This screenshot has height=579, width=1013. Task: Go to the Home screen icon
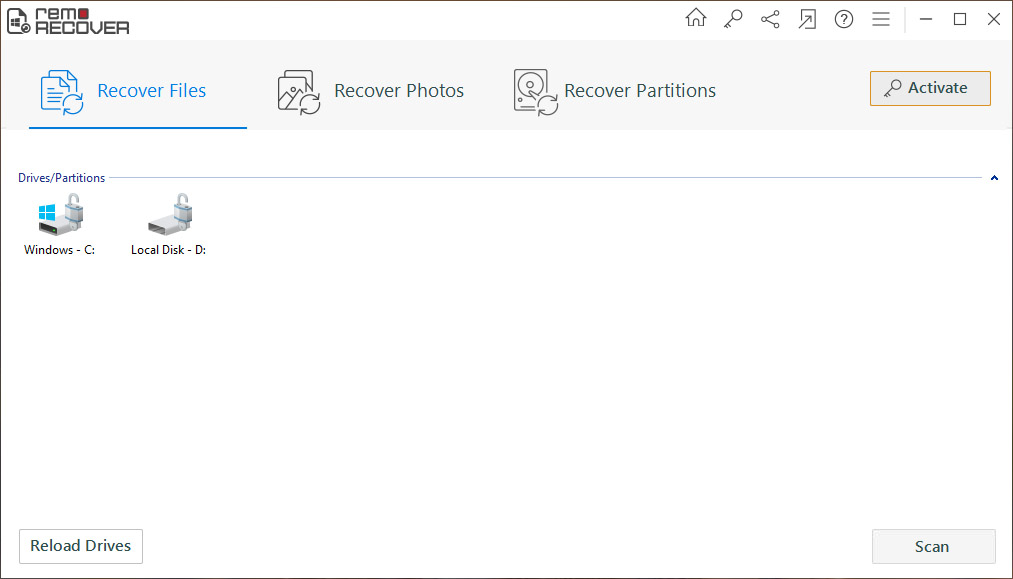[x=695, y=19]
